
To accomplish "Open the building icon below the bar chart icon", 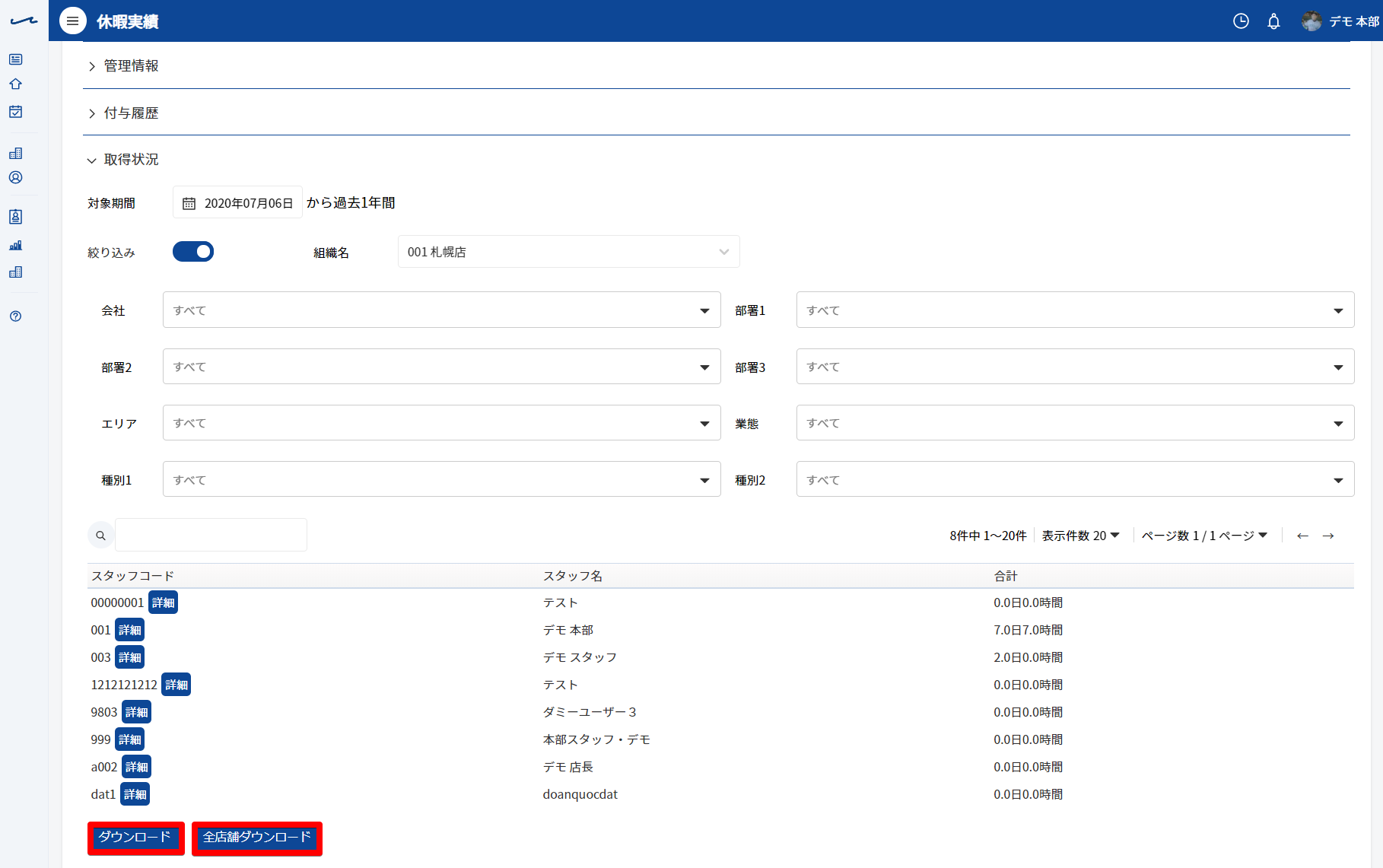I will pyautogui.click(x=15, y=272).
